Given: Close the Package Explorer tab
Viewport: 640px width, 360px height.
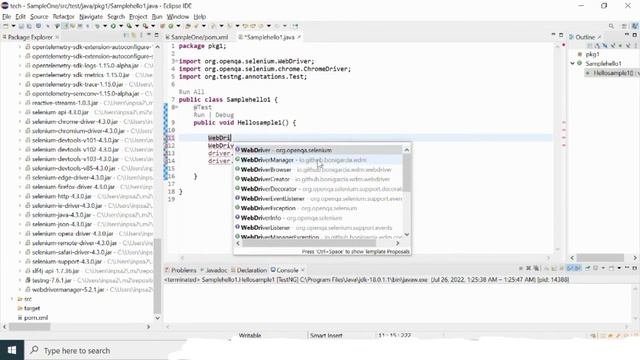Looking at the screenshot, I should 57,37.
